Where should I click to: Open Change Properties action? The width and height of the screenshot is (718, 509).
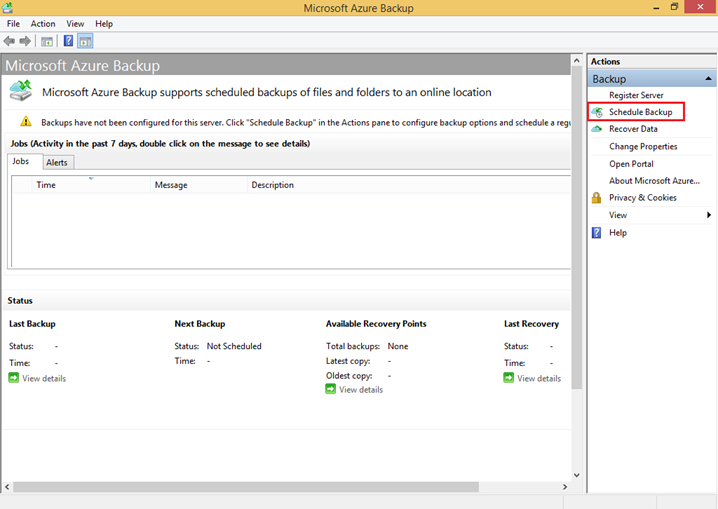pyautogui.click(x=643, y=146)
